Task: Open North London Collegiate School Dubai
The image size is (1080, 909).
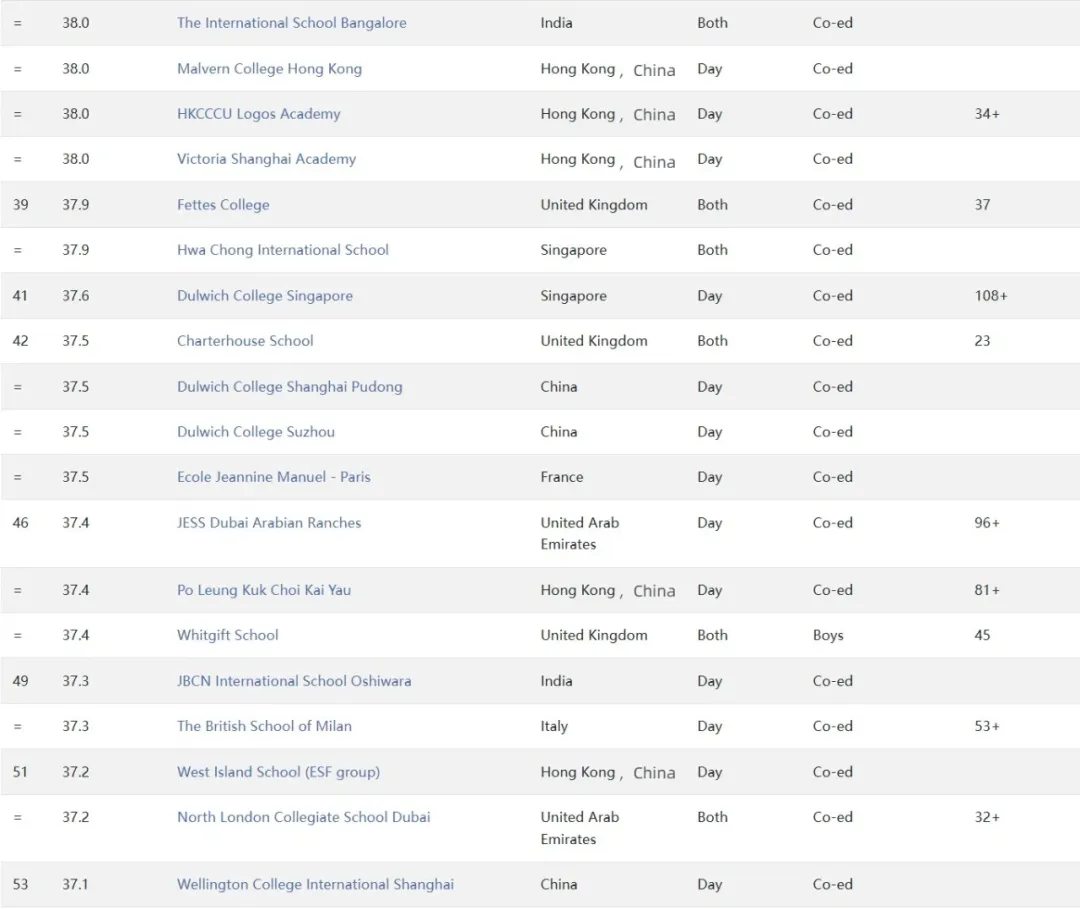Action: coord(303,817)
